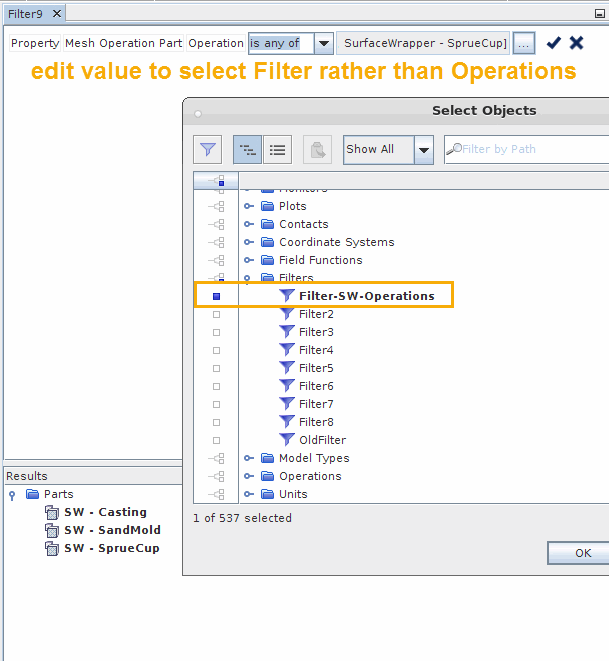
Task: Click the OldFilter funnel icon
Action: pyautogui.click(x=287, y=440)
